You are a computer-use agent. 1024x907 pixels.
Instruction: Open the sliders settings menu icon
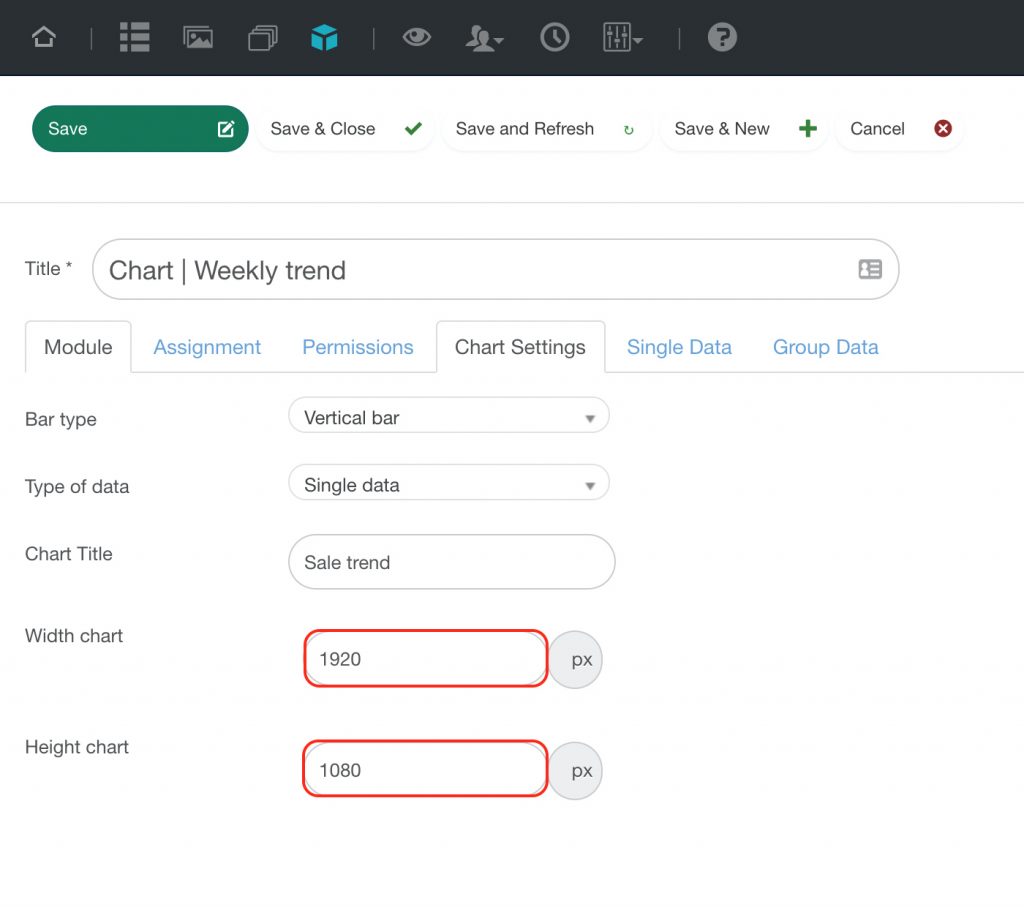tap(622, 37)
